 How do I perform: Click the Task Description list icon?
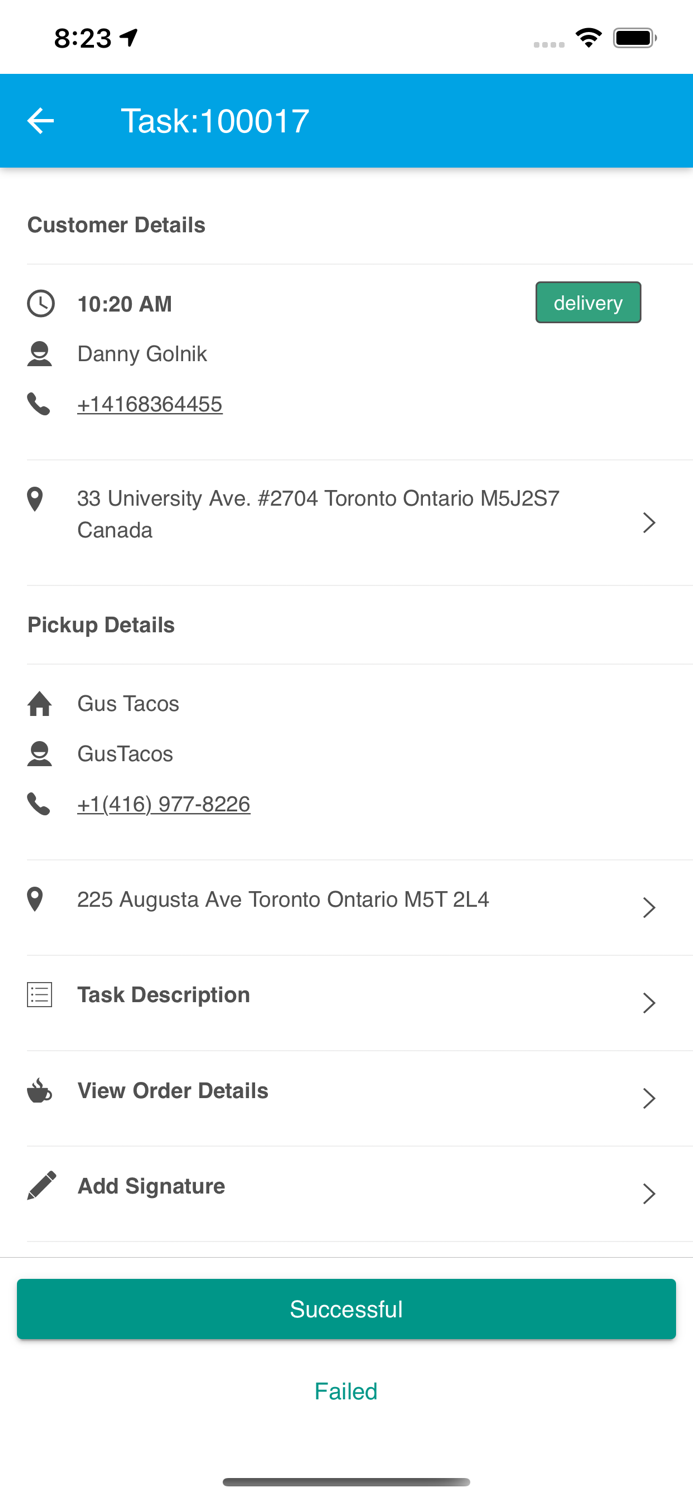[38, 994]
